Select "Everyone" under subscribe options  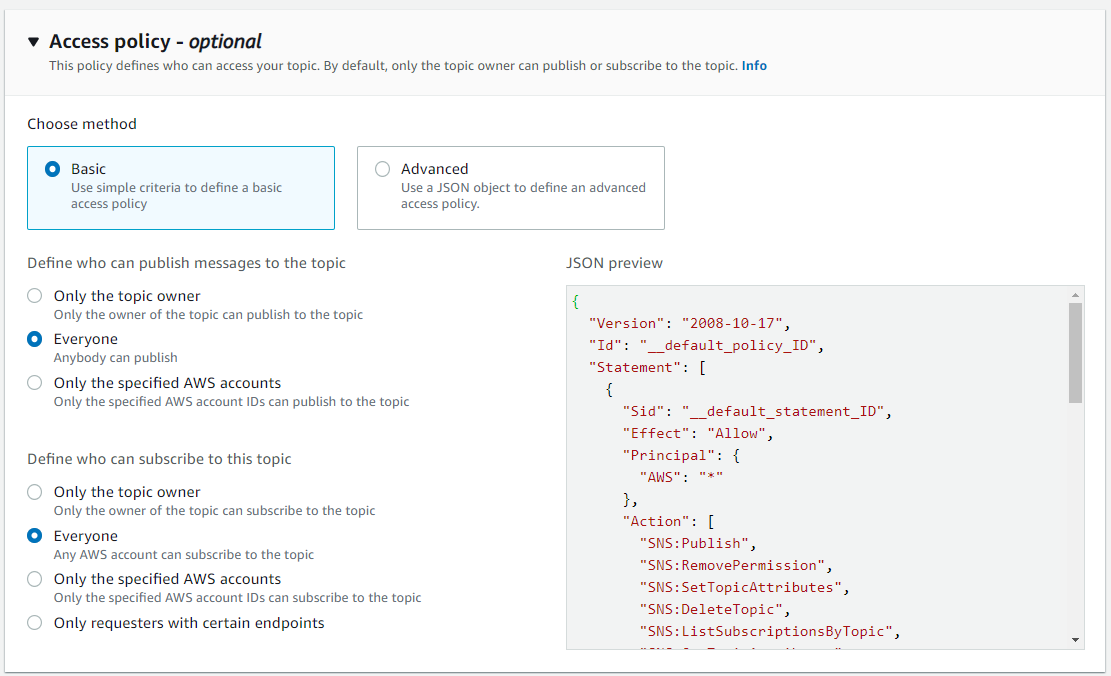coord(35,535)
